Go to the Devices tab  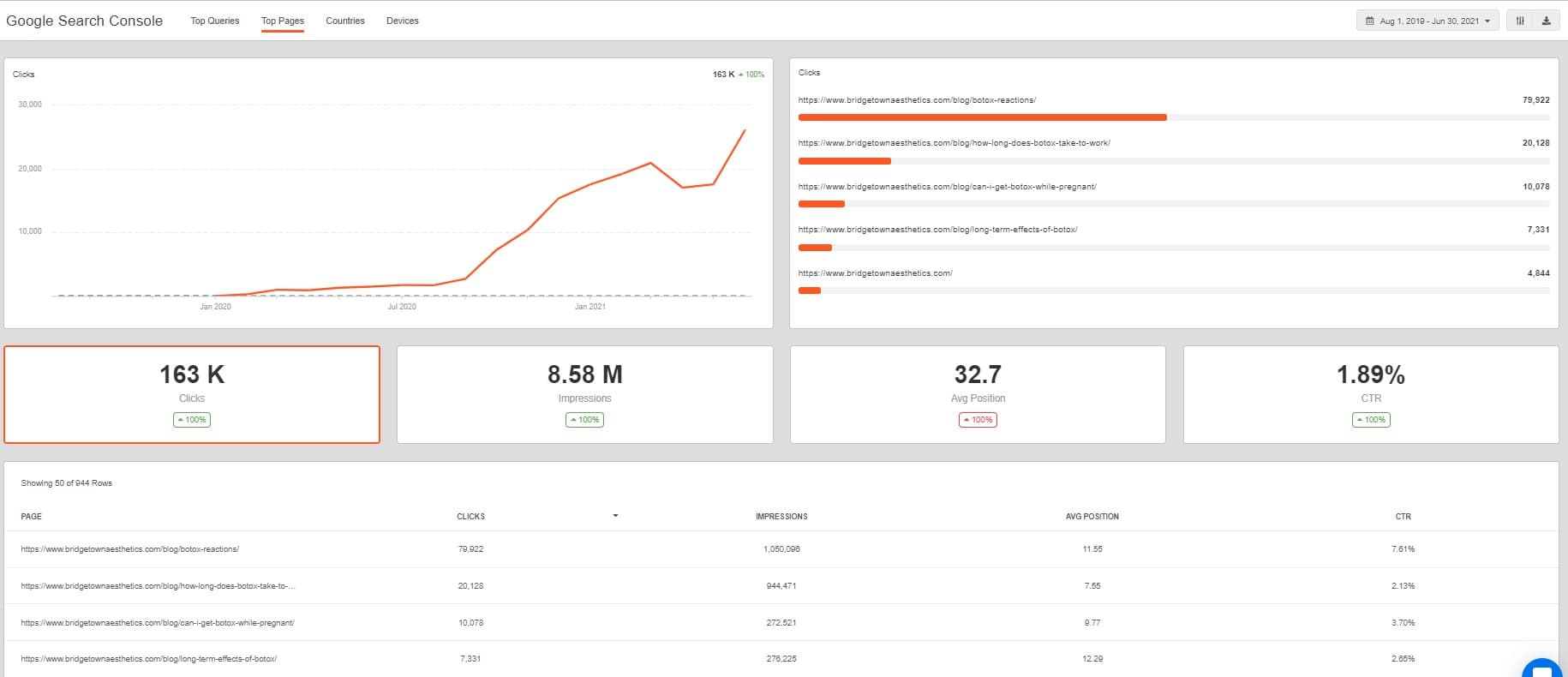pos(403,21)
